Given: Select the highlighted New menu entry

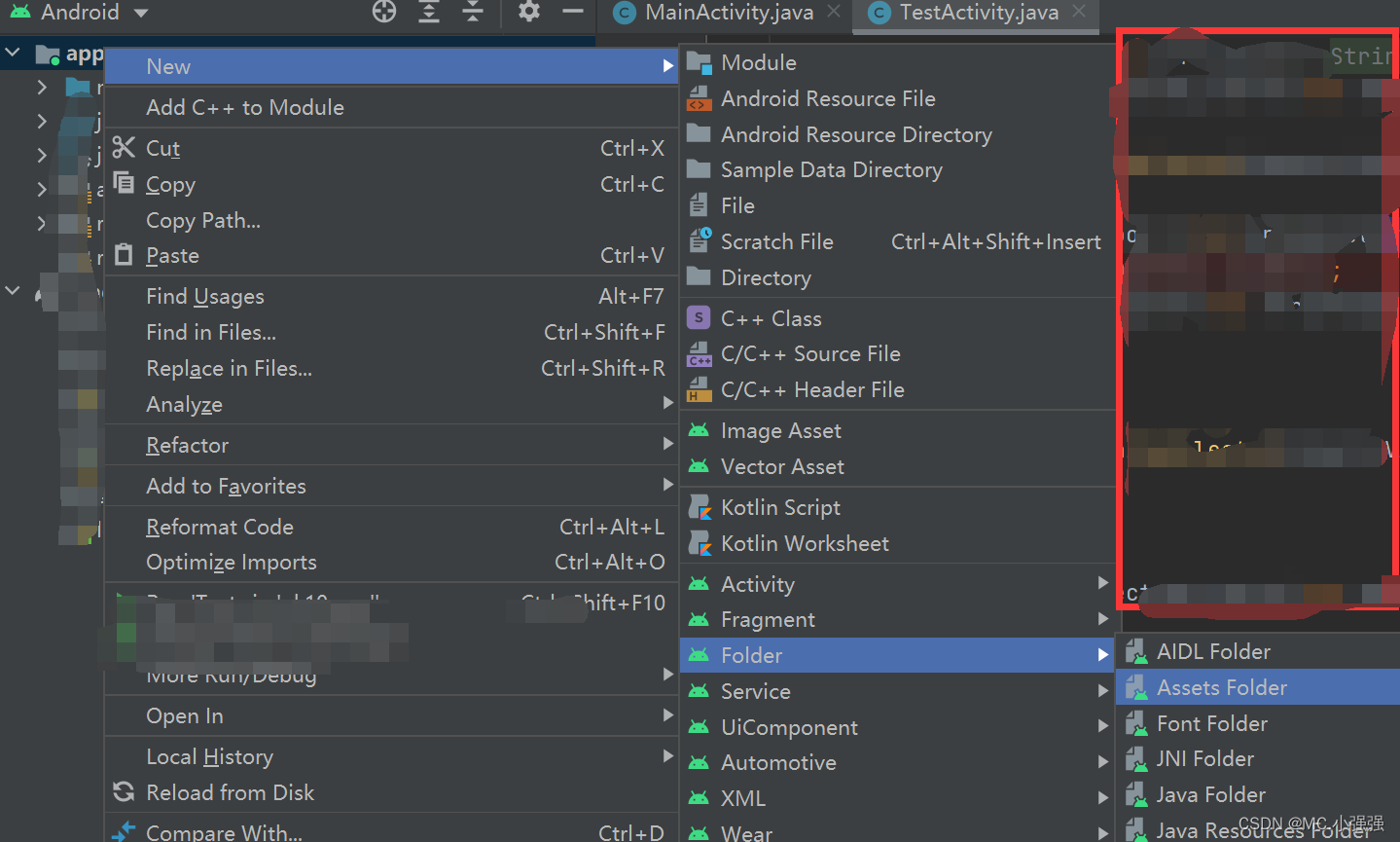Looking at the screenshot, I should pos(391,66).
